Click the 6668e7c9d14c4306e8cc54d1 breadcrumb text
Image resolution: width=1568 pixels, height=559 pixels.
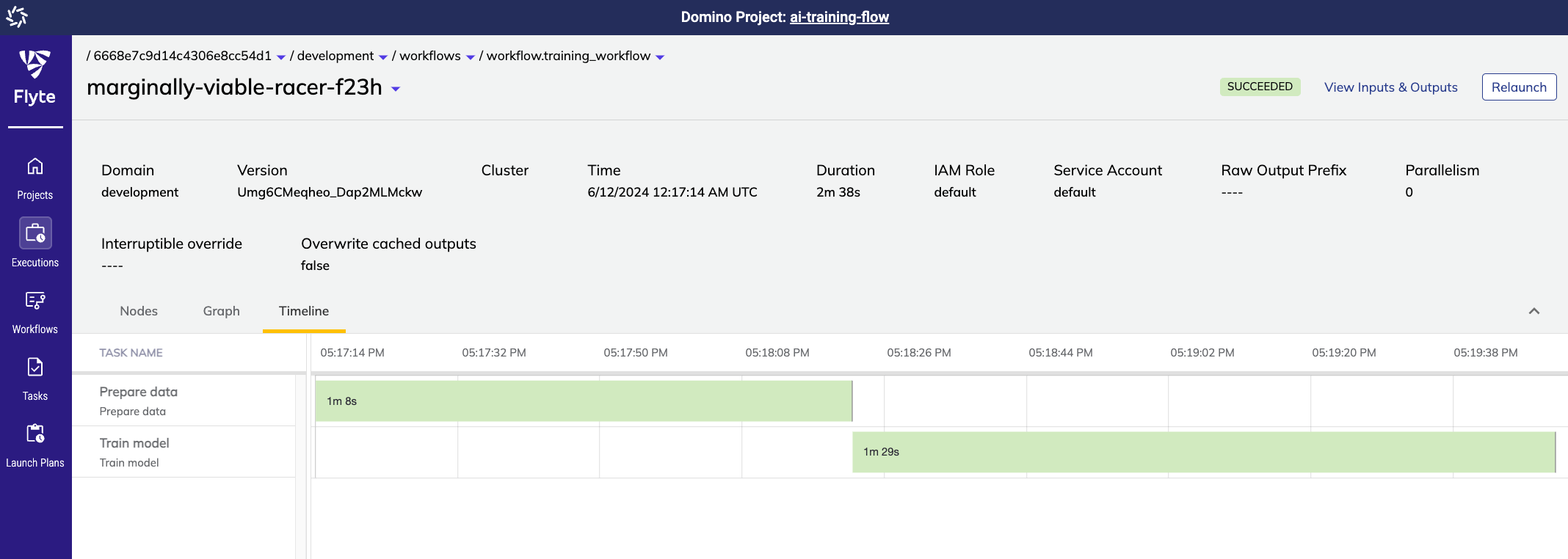(x=183, y=56)
